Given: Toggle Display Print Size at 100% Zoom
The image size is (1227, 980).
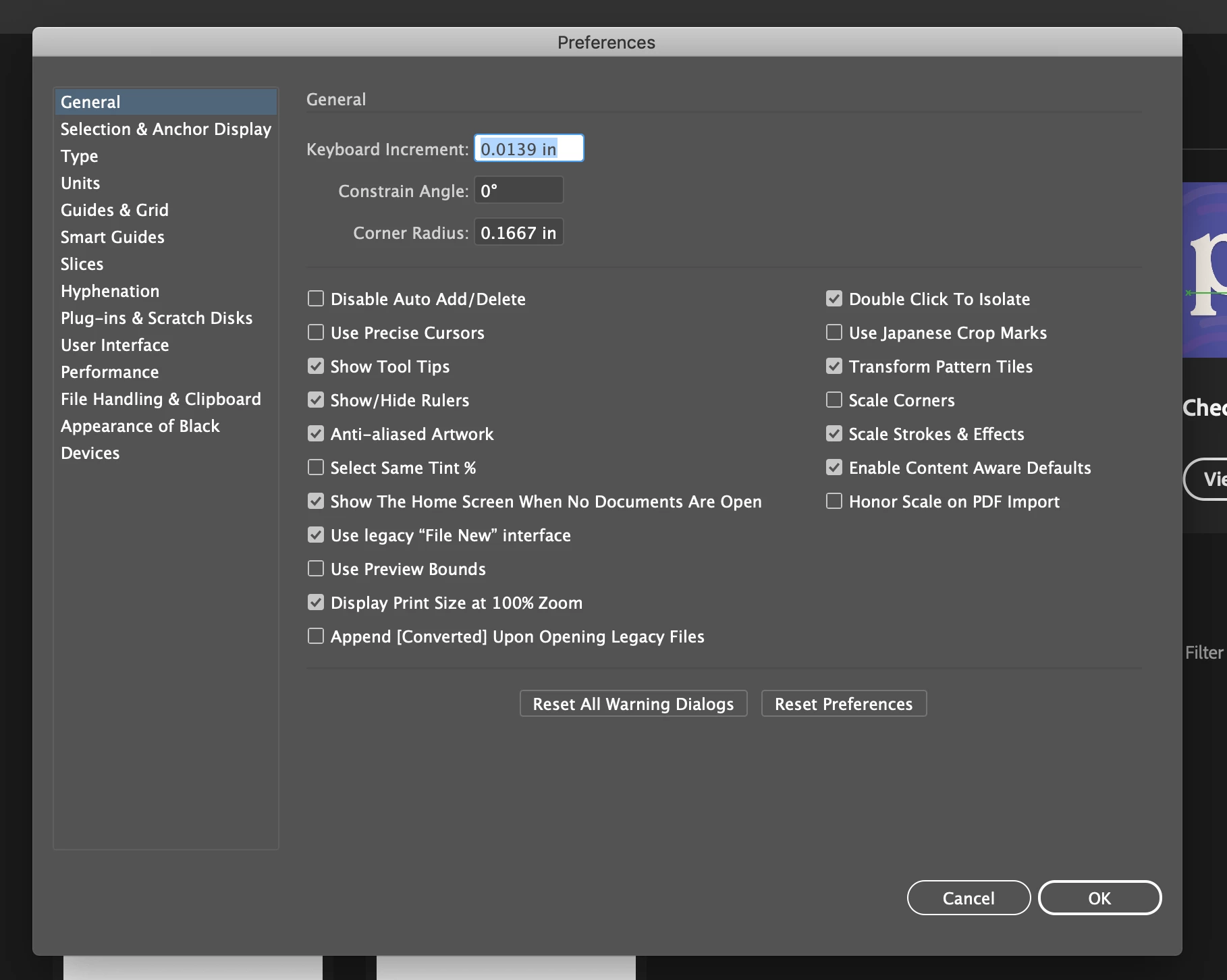Looking at the screenshot, I should pyautogui.click(x=316, y=602).
